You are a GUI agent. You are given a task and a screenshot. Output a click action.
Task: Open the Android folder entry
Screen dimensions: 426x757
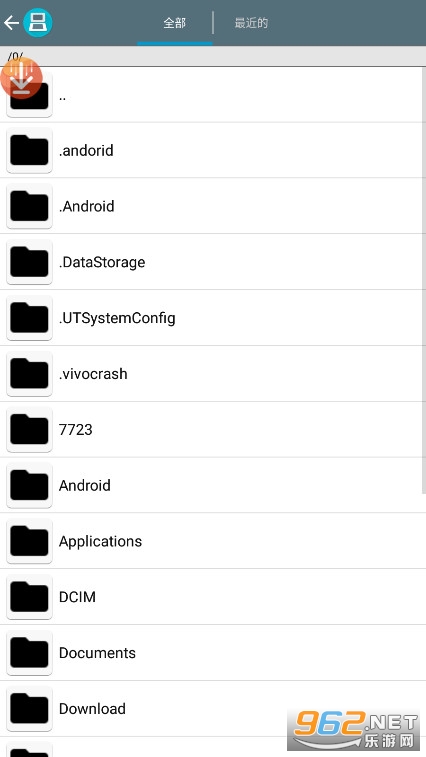pos(213,485)
